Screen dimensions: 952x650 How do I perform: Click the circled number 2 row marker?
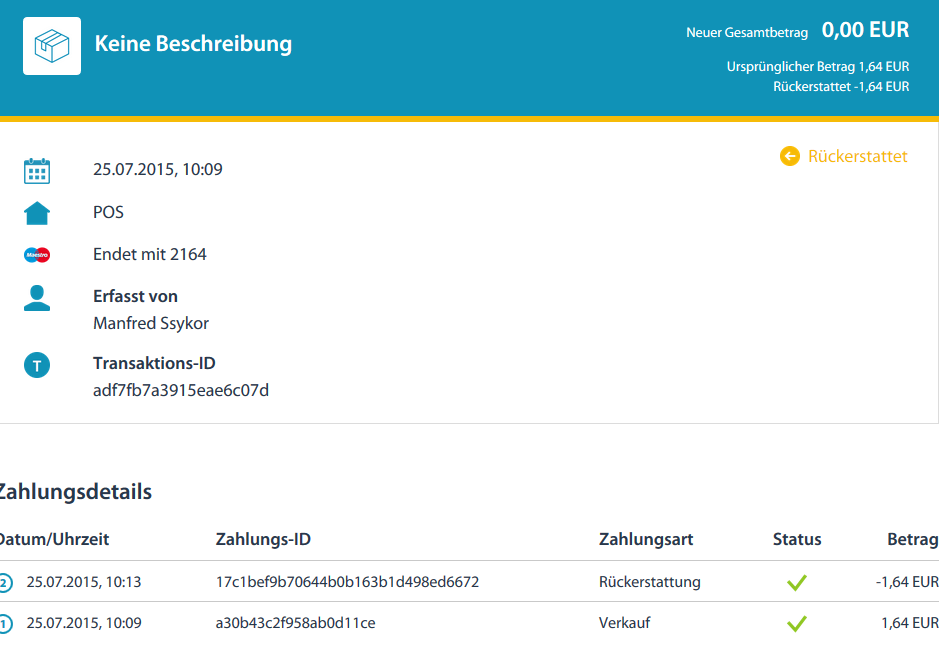point(5,583)
